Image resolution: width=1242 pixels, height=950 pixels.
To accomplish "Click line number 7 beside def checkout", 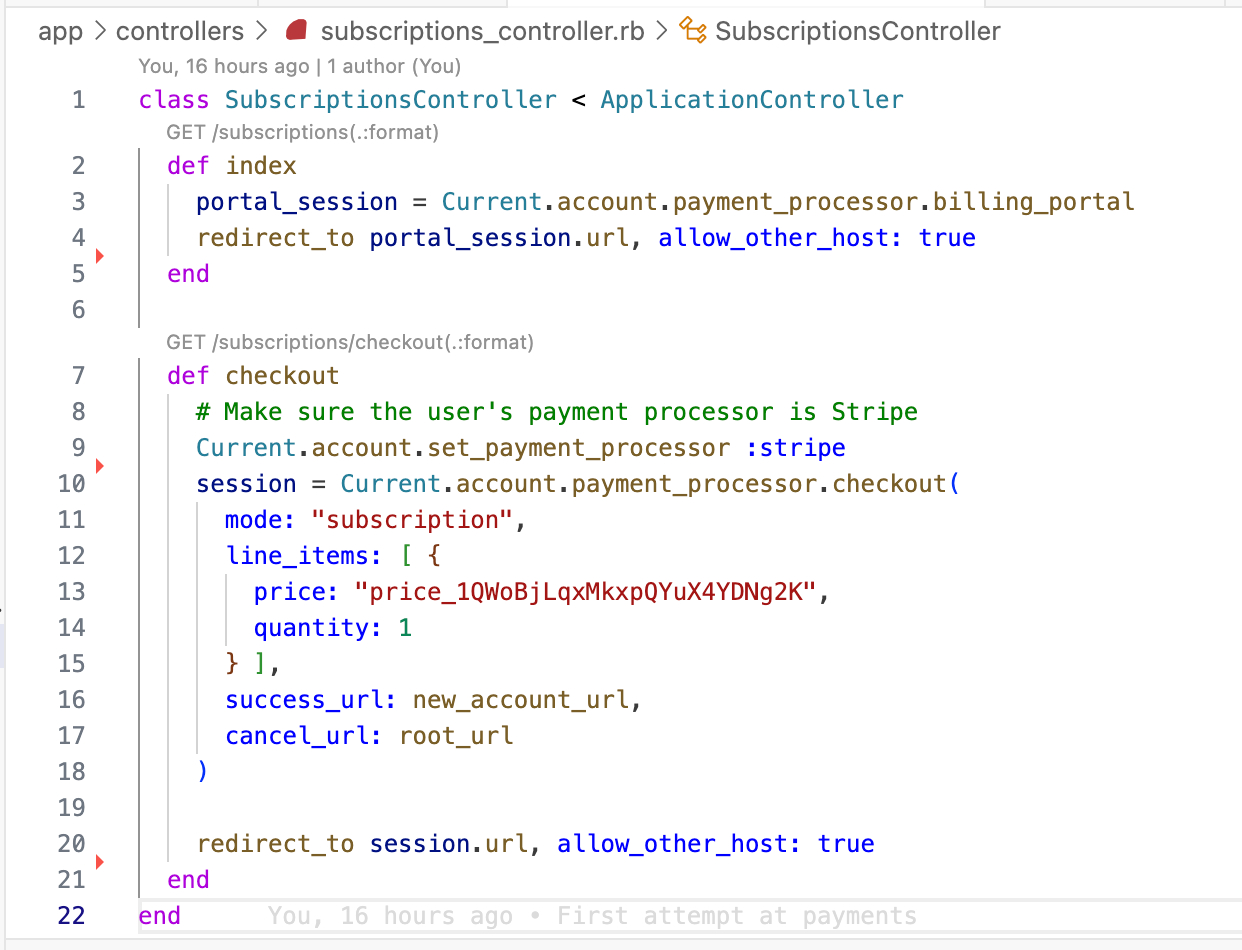I will click(x=79, y=376).
